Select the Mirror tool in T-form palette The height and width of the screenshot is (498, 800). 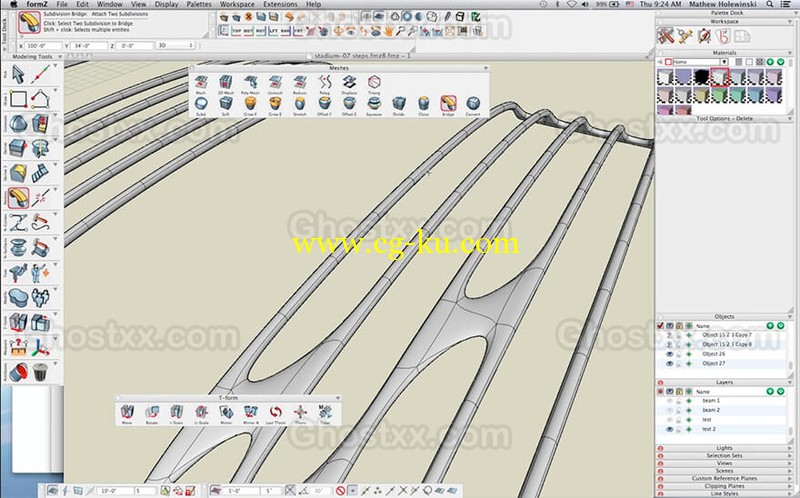click(226, 412)
